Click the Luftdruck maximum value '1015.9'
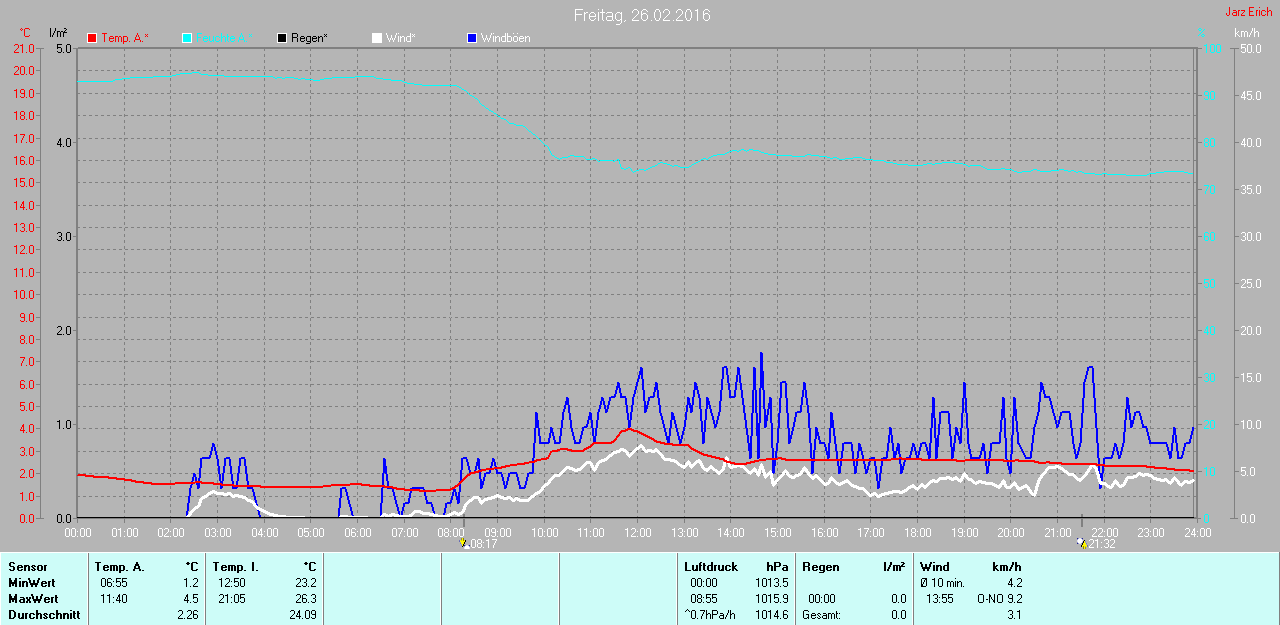 [772, 599]
